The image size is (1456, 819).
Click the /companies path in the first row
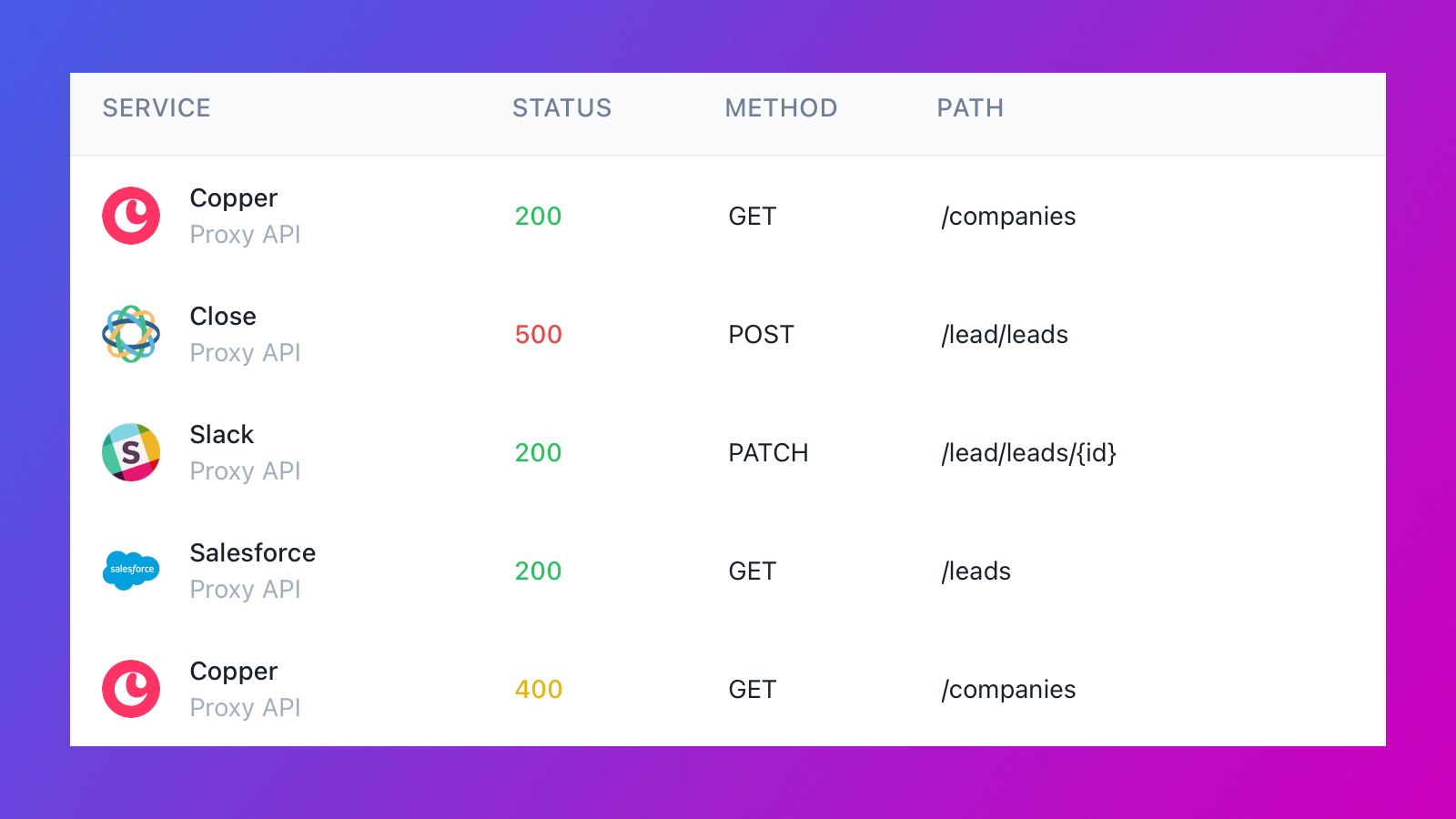(x=1008, y=216)
